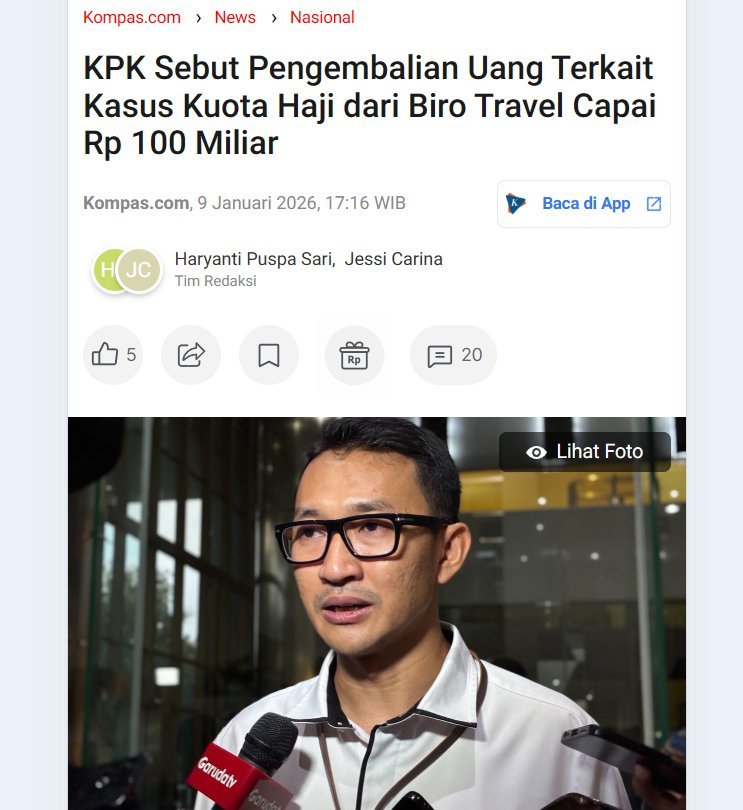Click the Kompas app logo icon
Viewport: 743px width, 810px height.
tap(515, 204)
